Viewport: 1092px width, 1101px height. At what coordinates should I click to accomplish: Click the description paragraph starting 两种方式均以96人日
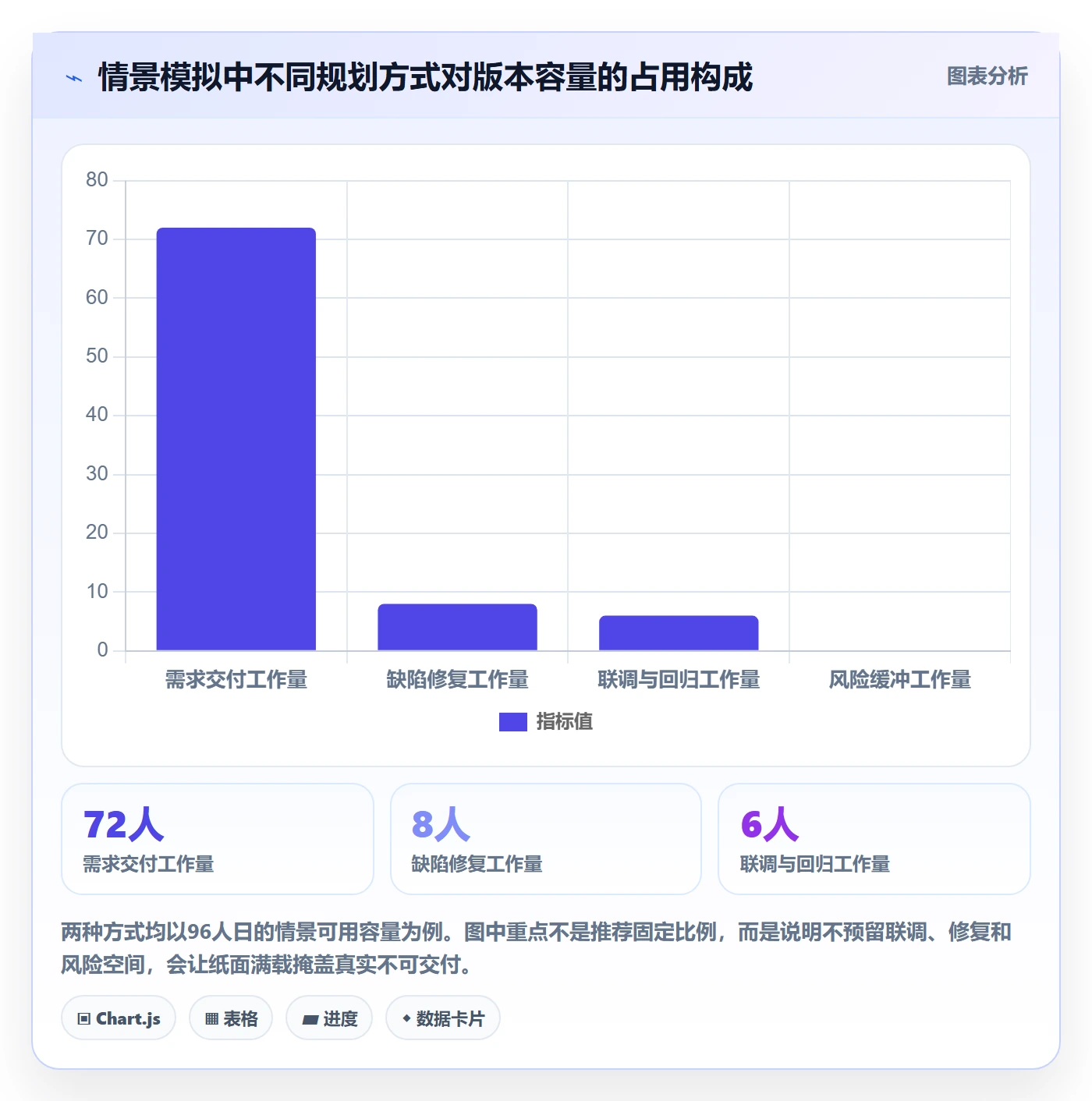pyautogui.click(x=537, y=948)
